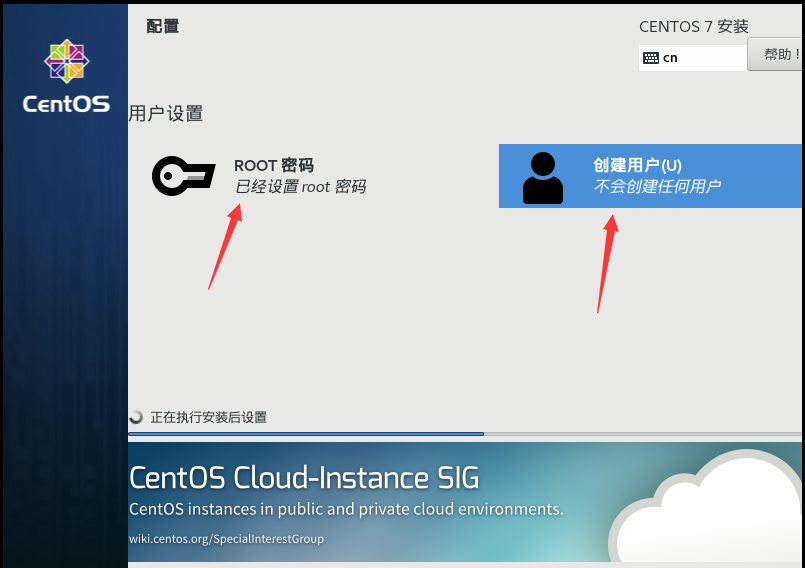Click the CentOS Cloud-Instance SIG banner title
Screen dimensions: 805x568
tap(304, 478)
